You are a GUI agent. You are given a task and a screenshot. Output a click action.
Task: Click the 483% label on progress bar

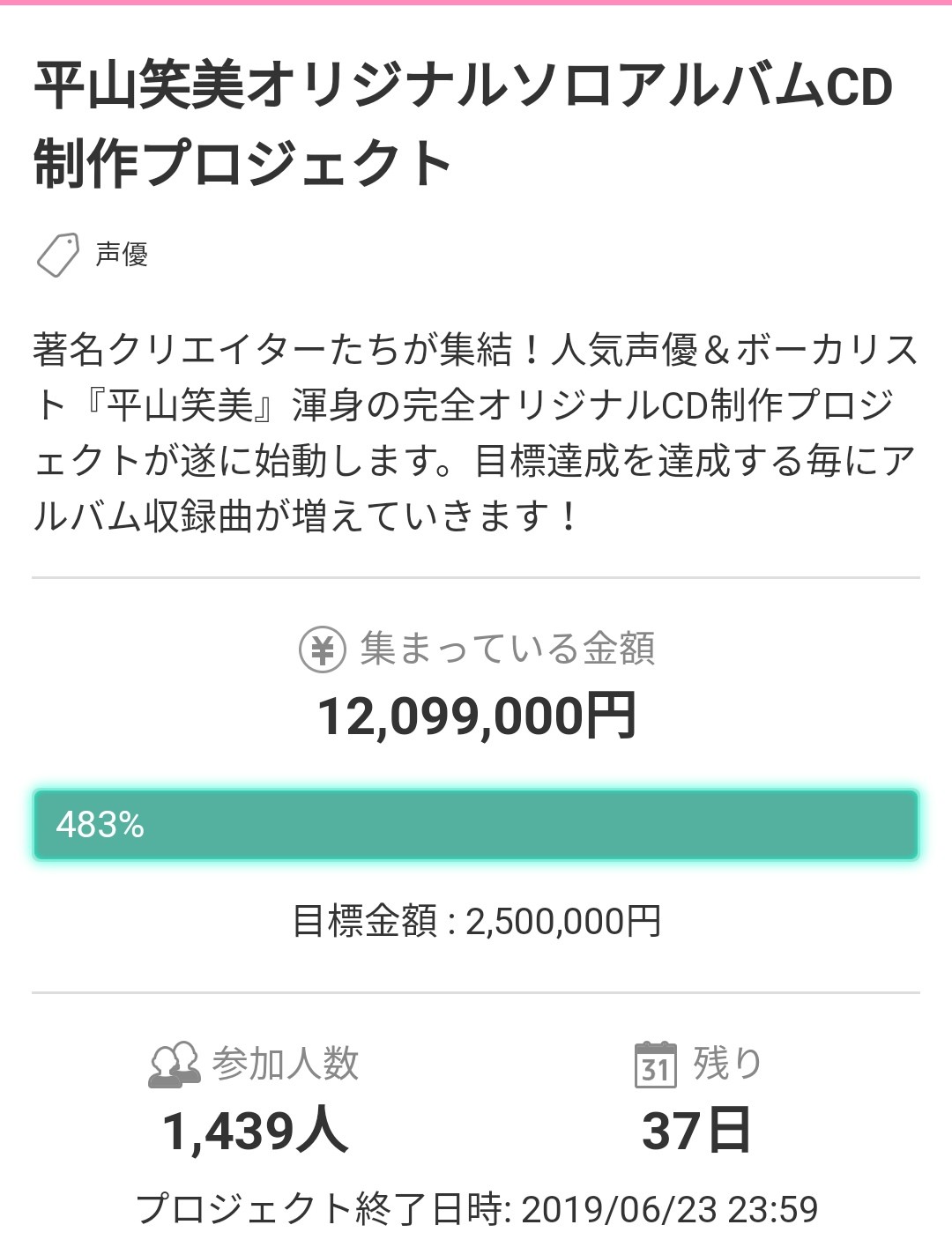pos(100,825)
